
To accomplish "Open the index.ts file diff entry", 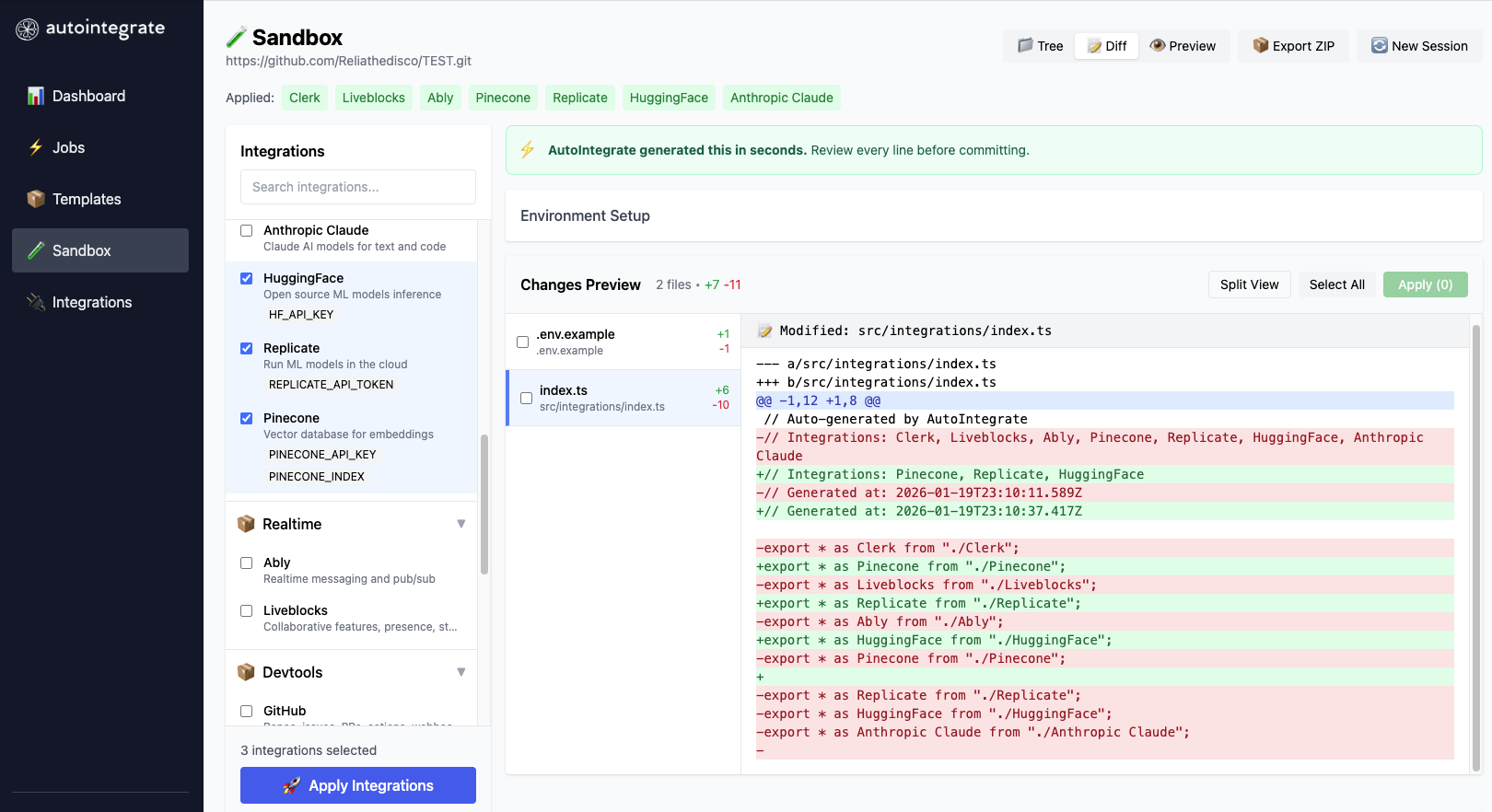I will [624, 398].
